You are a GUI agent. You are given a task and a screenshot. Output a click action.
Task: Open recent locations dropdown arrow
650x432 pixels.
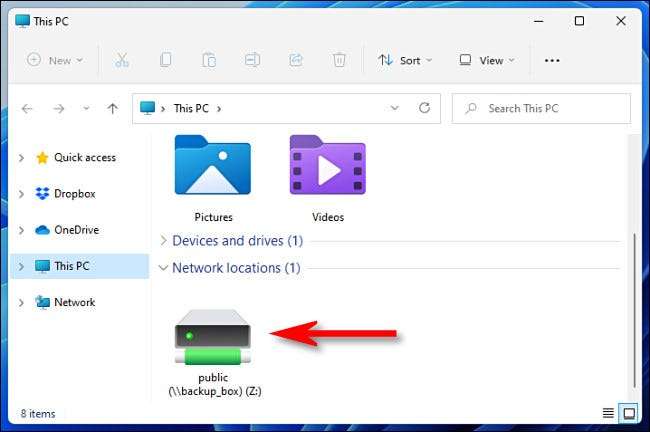86,109
